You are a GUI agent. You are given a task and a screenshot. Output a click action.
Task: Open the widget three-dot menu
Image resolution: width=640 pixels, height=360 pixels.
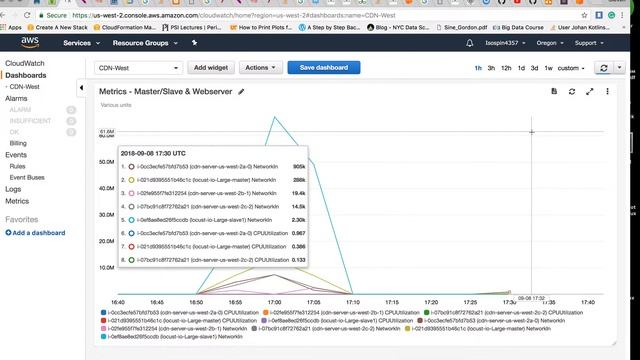click(x=607, y=91)
